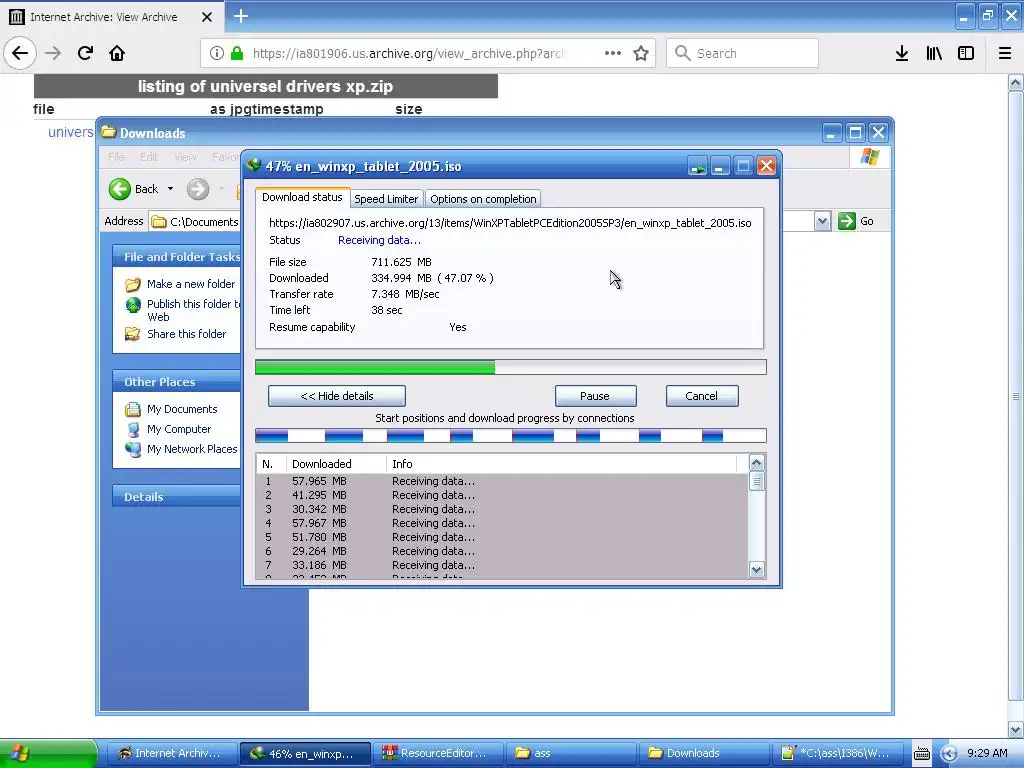This screenshot has width=1024, height=768.
Task: Select Download status tab
Action: pyautogui.click(x=302, y=197)
